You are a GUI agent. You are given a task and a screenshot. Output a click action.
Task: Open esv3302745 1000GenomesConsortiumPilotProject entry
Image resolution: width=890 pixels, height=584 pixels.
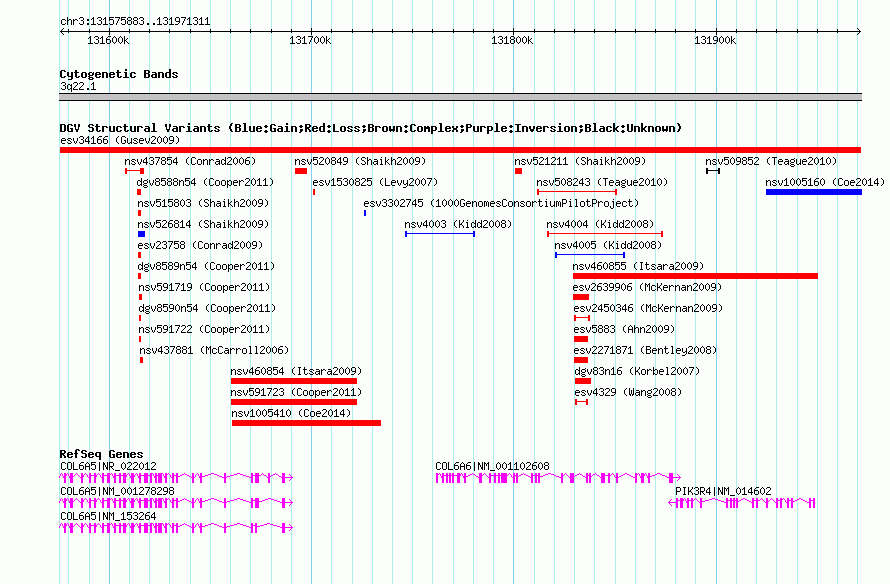[x=501, y=203]
